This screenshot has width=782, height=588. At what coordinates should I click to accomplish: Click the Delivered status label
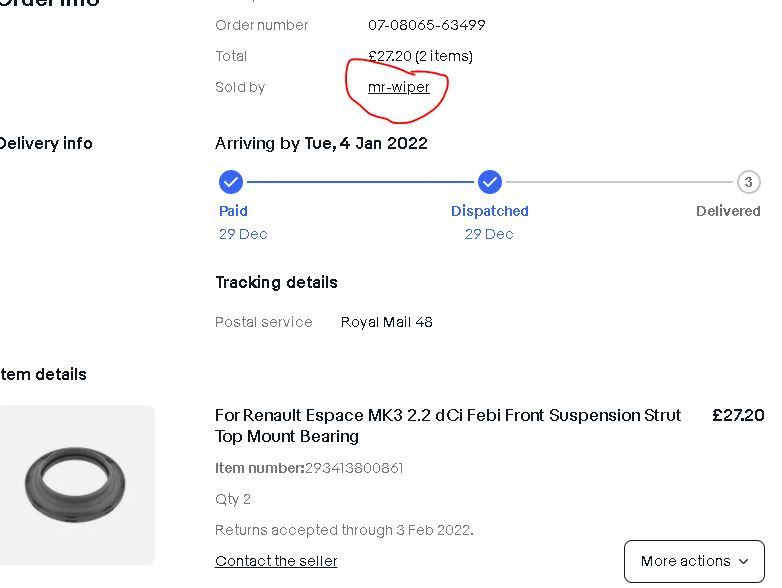pos(728,211)
